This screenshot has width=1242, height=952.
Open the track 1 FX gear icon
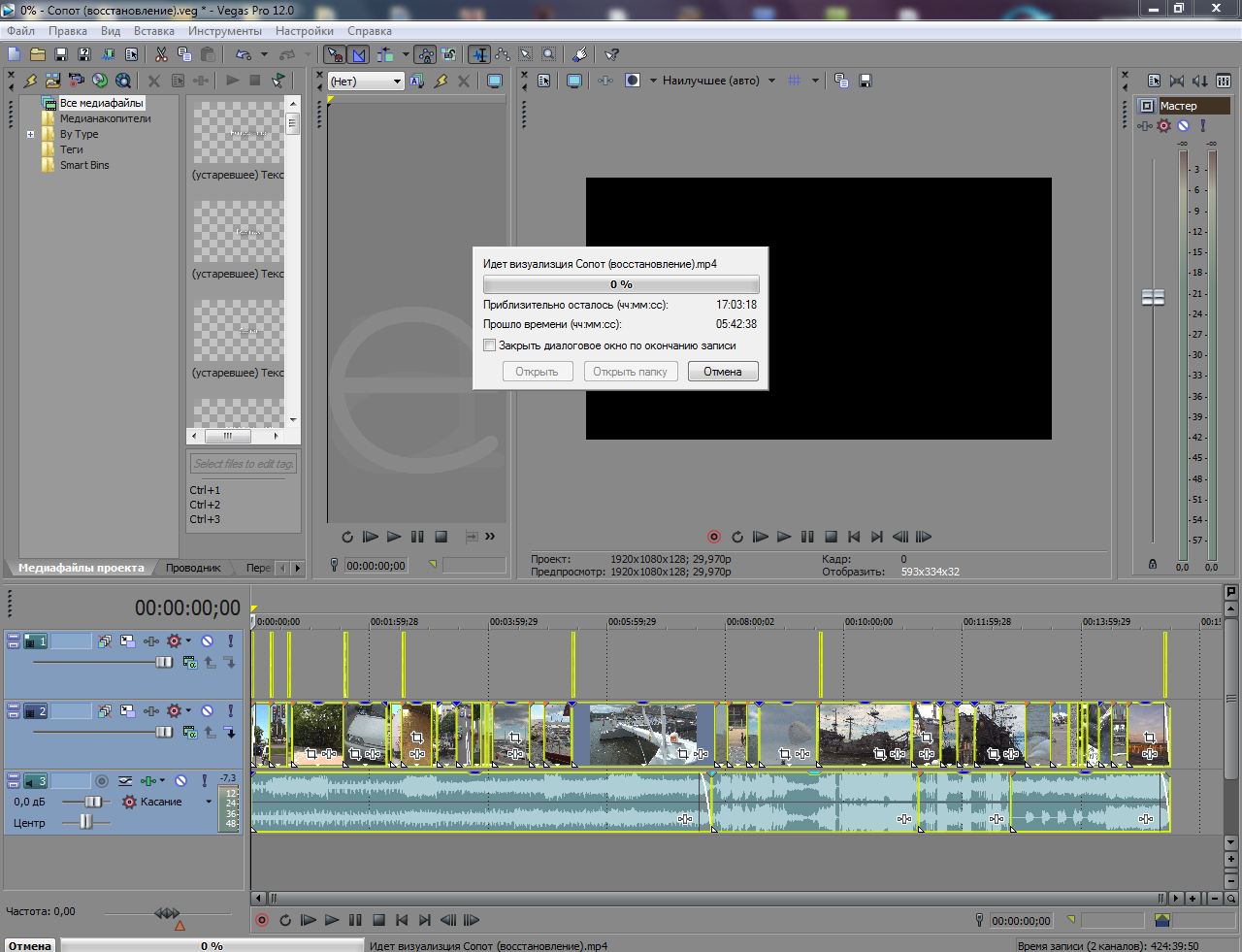[175, 640]
